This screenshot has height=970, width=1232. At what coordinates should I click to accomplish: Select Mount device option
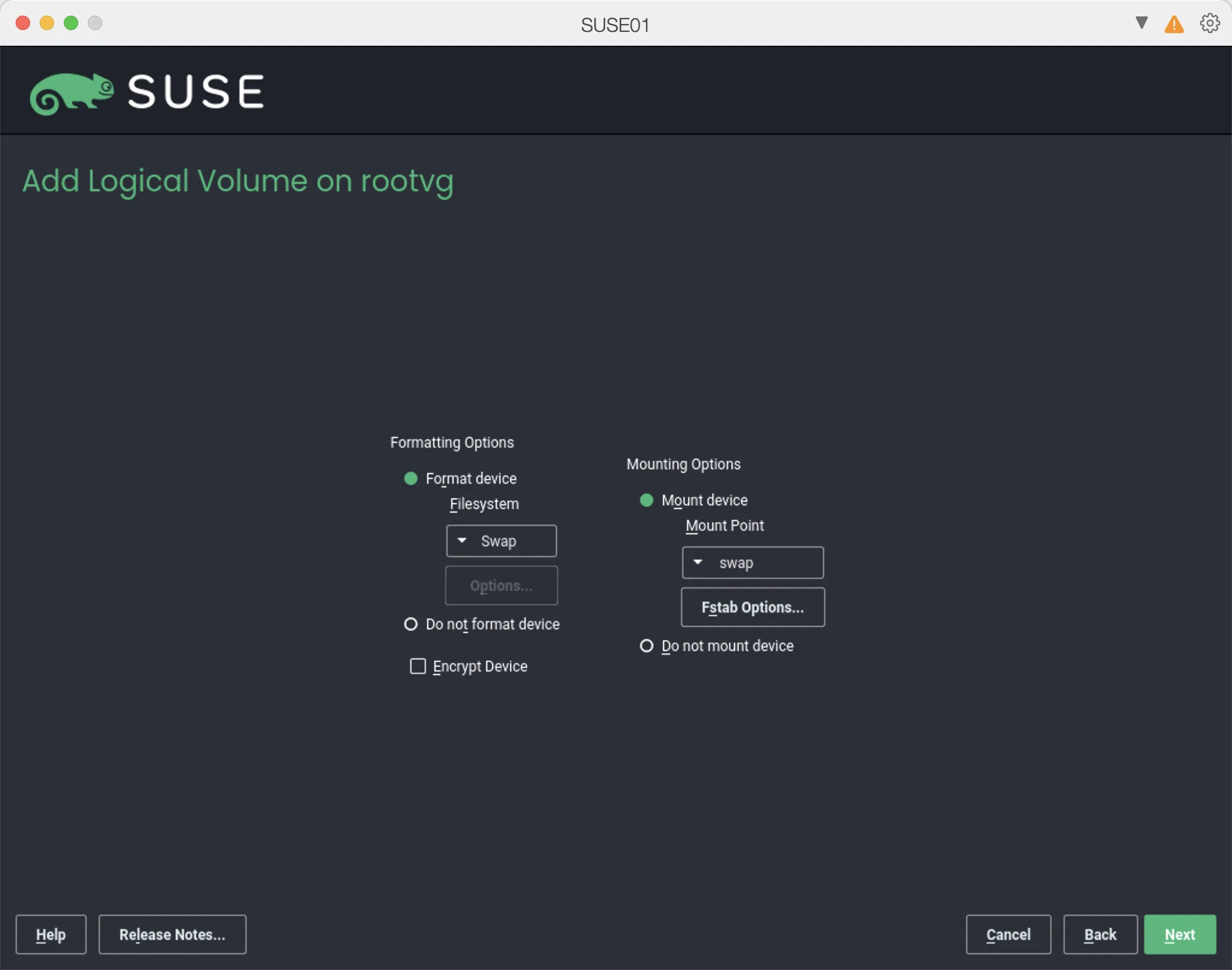click(x=647, y=500)
